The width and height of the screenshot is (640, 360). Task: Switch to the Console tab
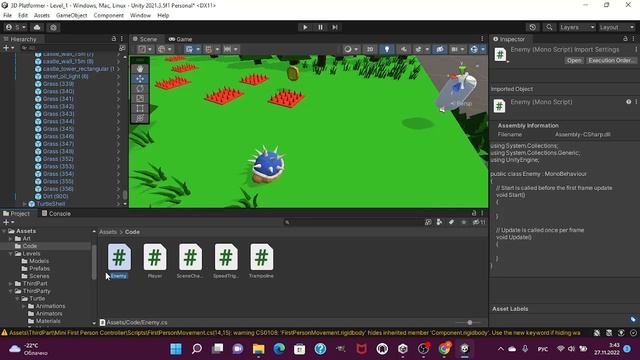pos(56,213)
